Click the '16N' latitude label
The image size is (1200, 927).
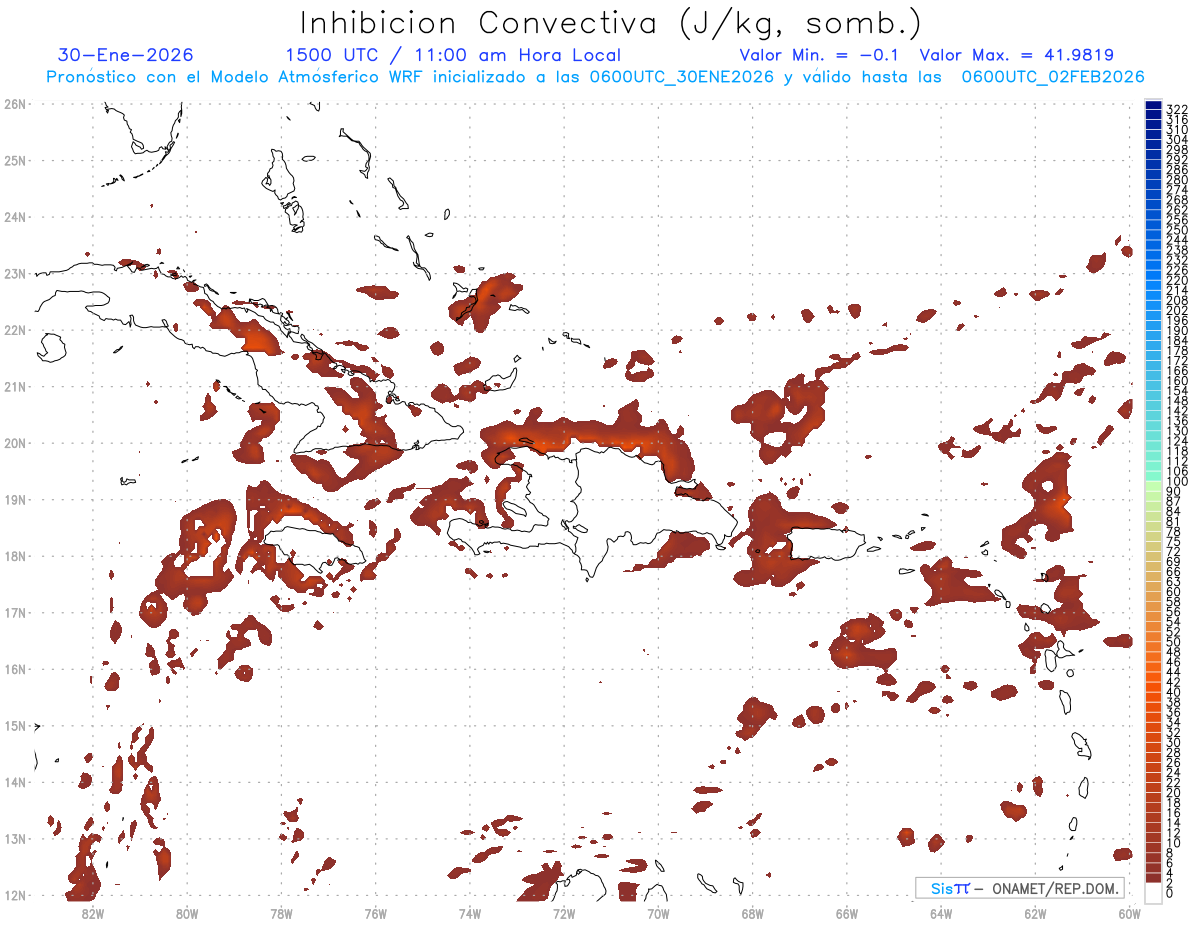pos(14,669)
